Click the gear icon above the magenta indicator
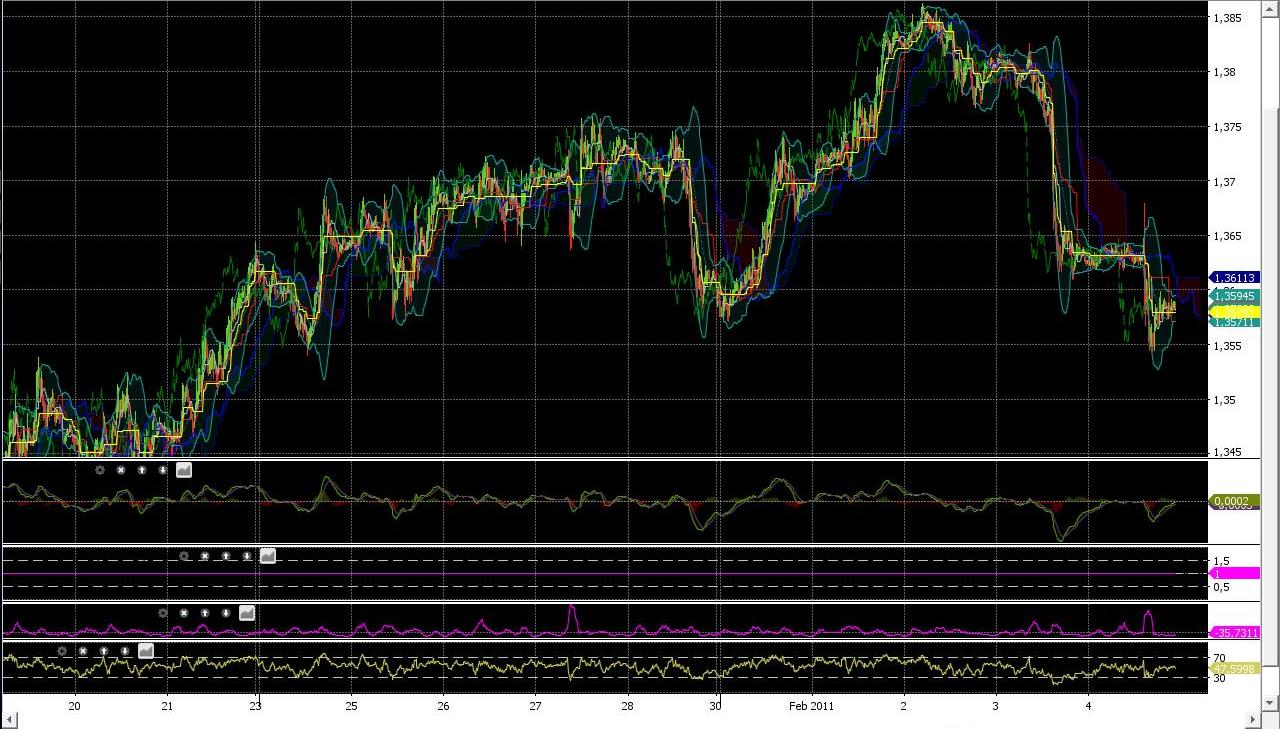This screenshot has width=1280, height=729. (163, 613)
